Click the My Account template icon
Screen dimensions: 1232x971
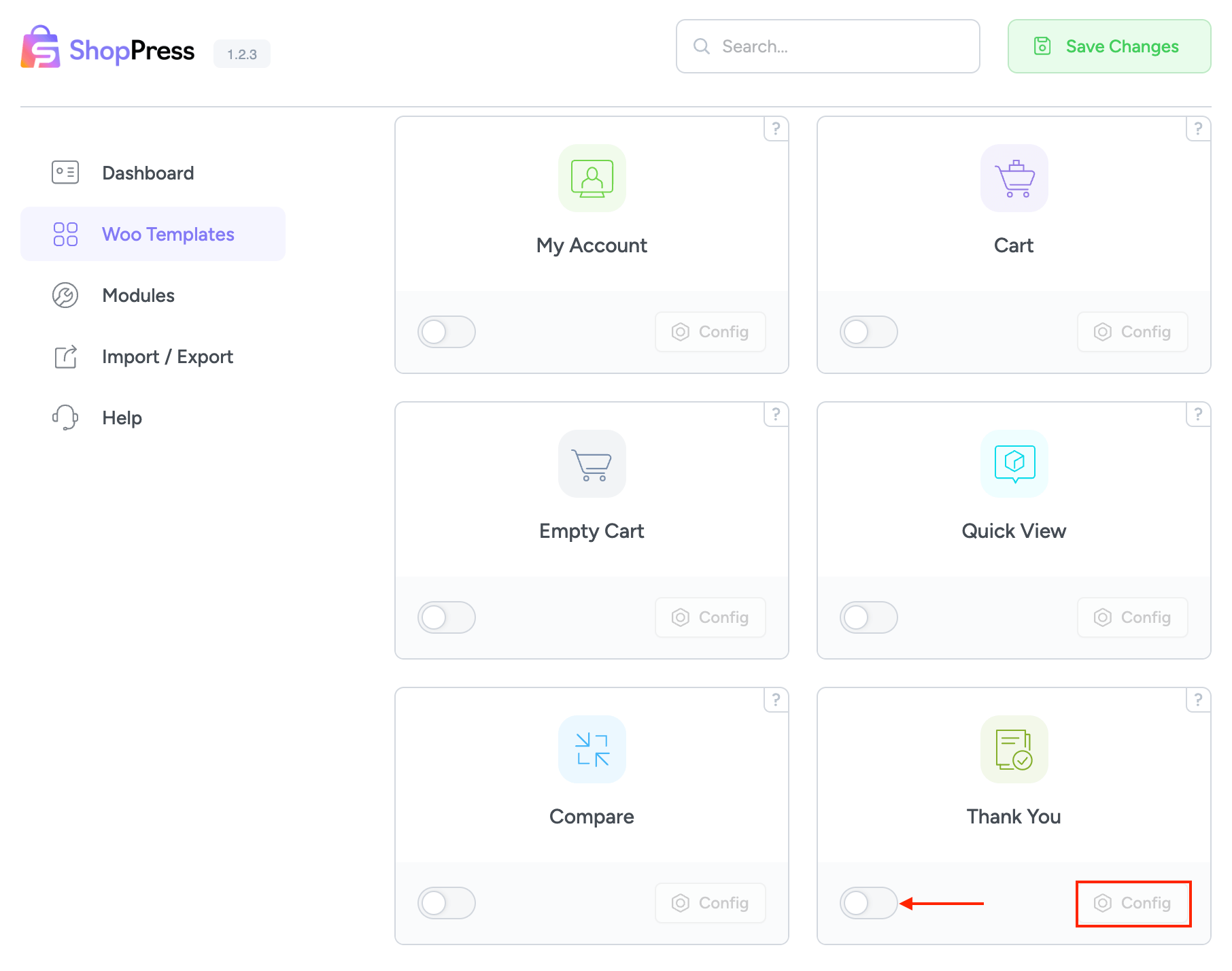(592, 178)
